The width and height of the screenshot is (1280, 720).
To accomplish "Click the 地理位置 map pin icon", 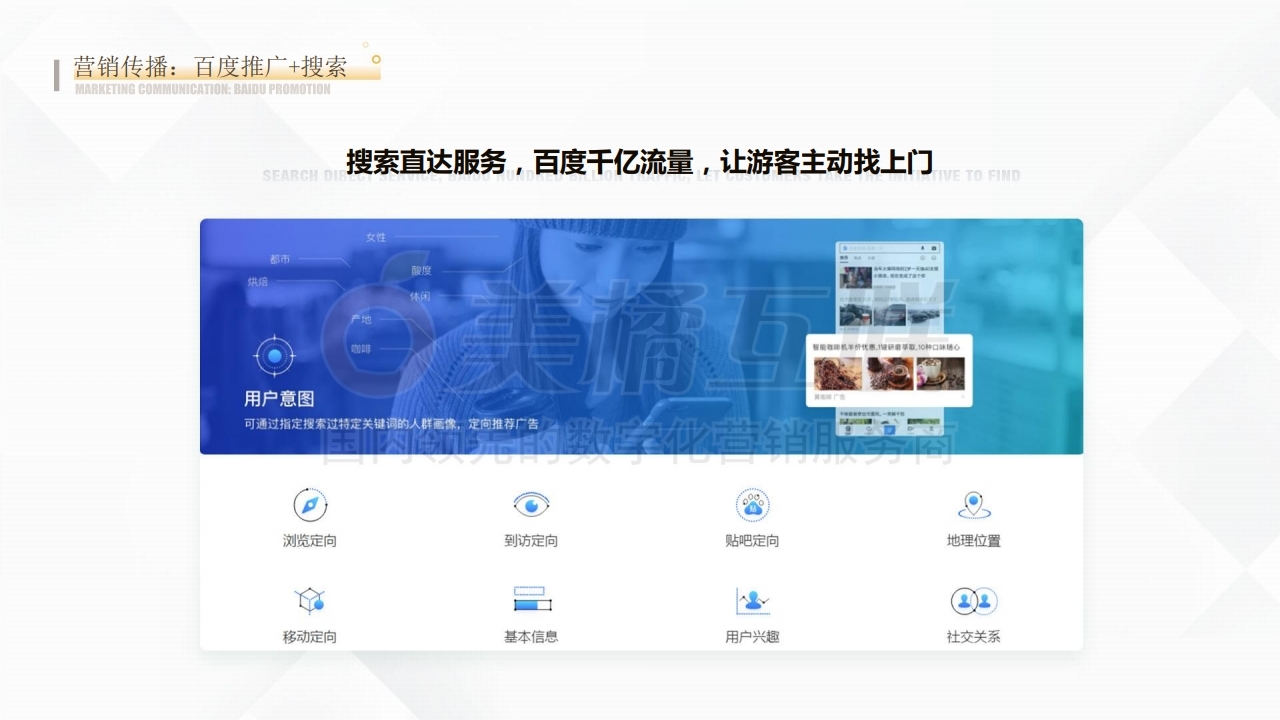I will [974, 505].
